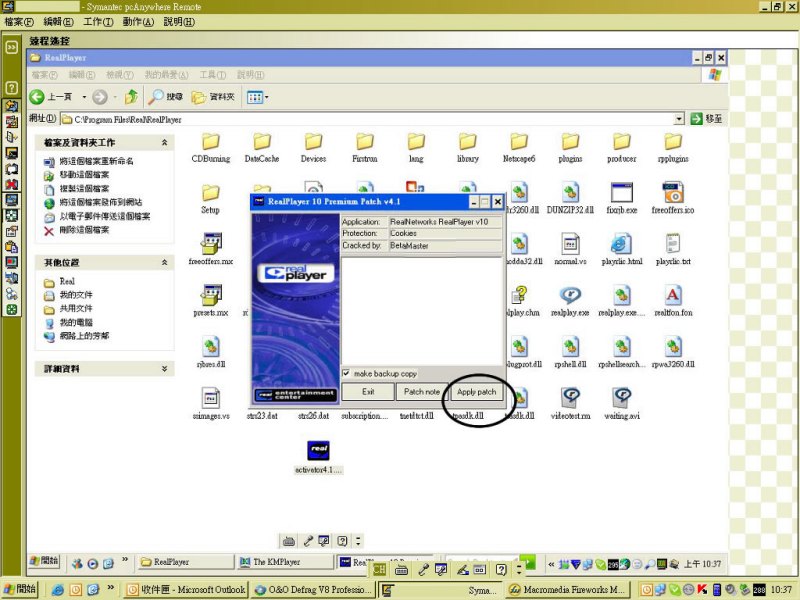Image resolution: width=800 pixels, height=600 pixels.
Task: Open the pcAnywhere 動作(A) menu
Action: [138, 22]
